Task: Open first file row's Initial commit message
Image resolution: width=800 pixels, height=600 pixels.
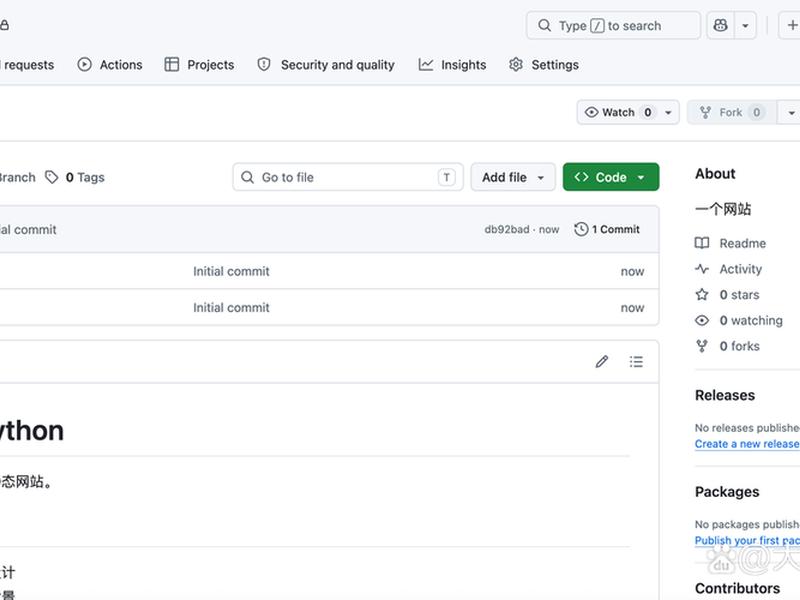Action: (x=231, y=271)
